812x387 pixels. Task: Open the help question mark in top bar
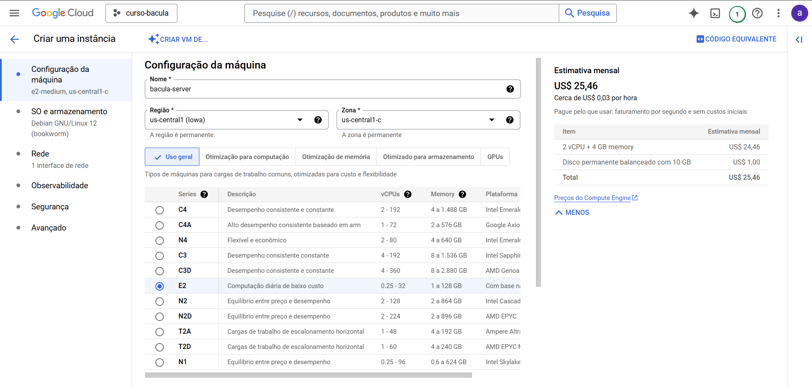tap(757, 13)
